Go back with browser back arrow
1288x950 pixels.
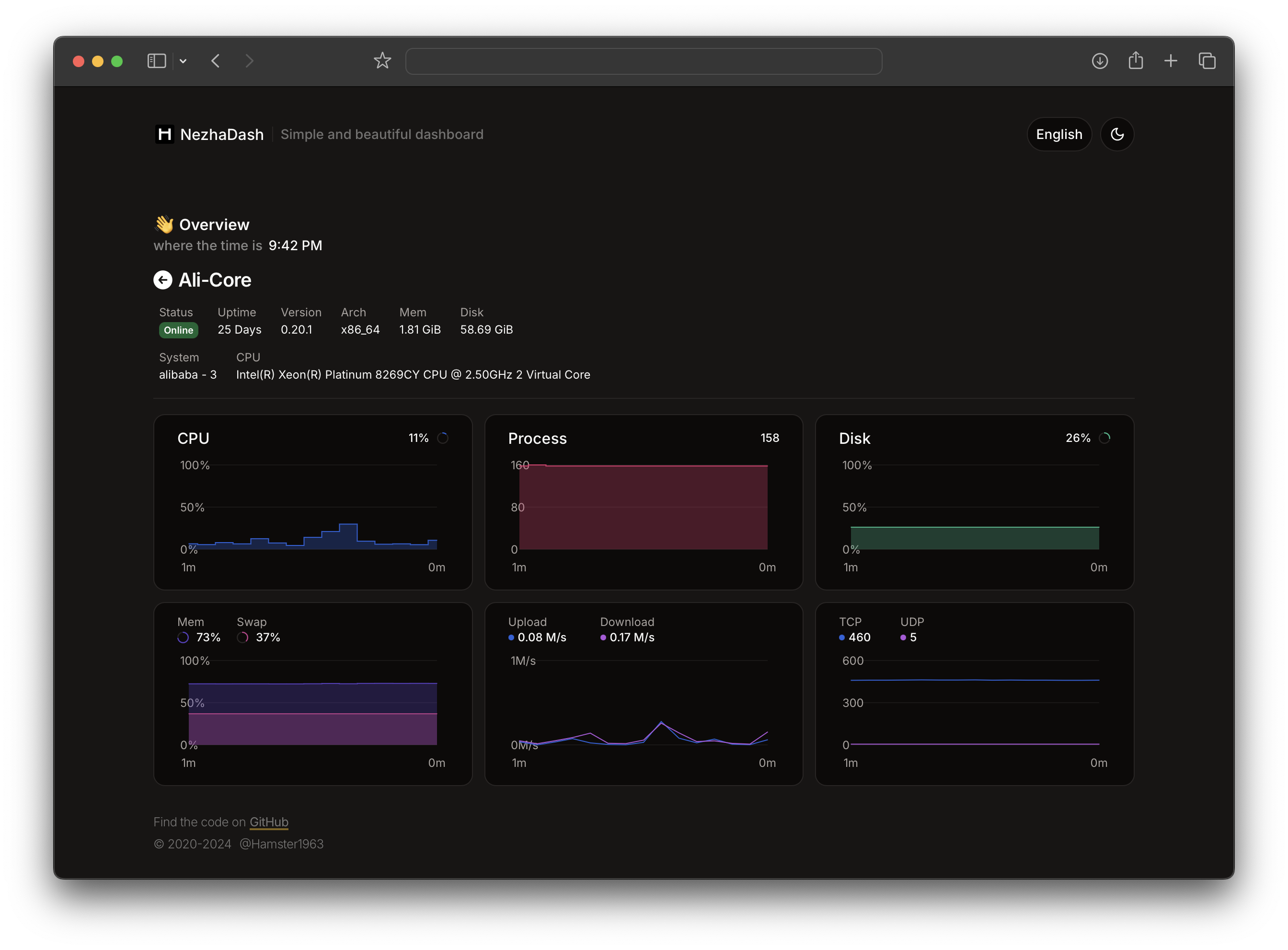[x=216, y=61]
